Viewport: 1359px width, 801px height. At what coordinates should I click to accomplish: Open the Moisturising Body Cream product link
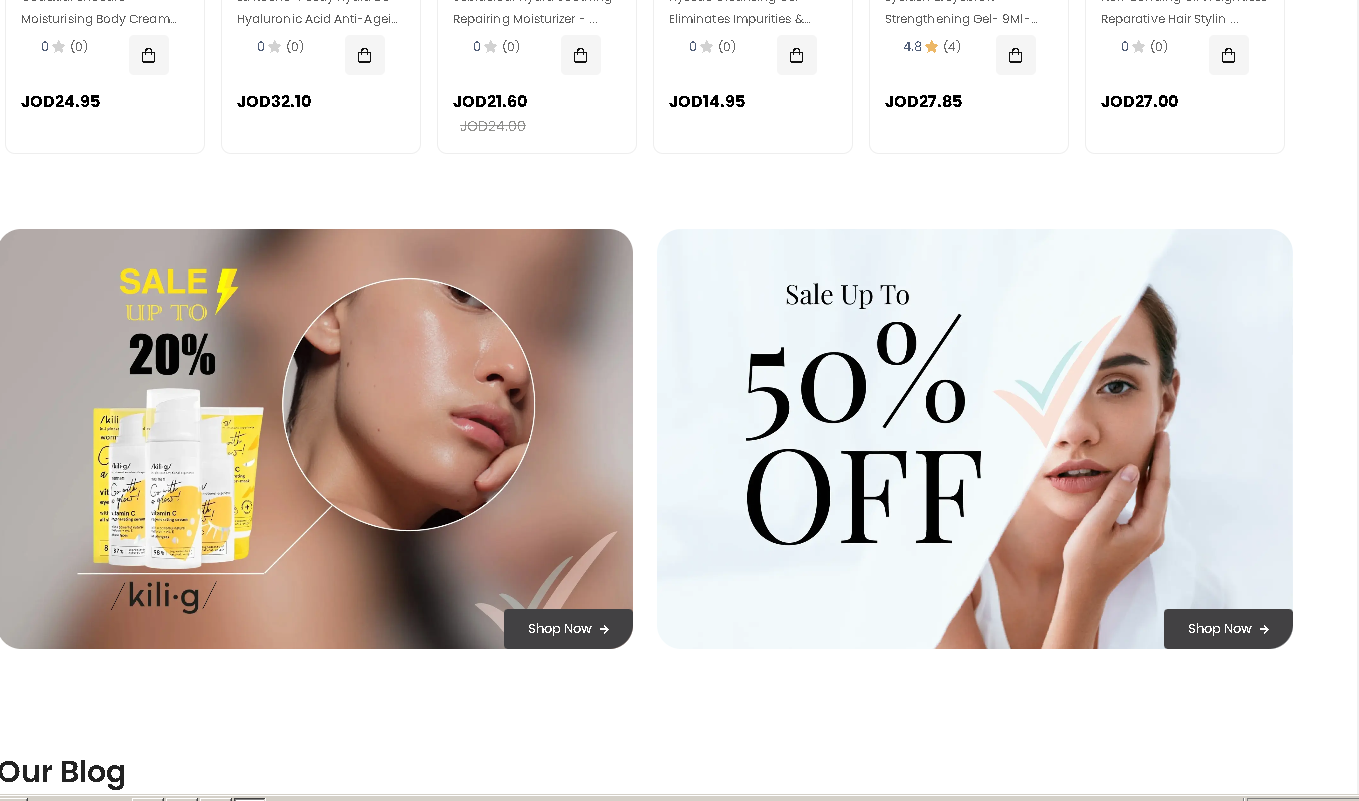[x=99, y=19]
